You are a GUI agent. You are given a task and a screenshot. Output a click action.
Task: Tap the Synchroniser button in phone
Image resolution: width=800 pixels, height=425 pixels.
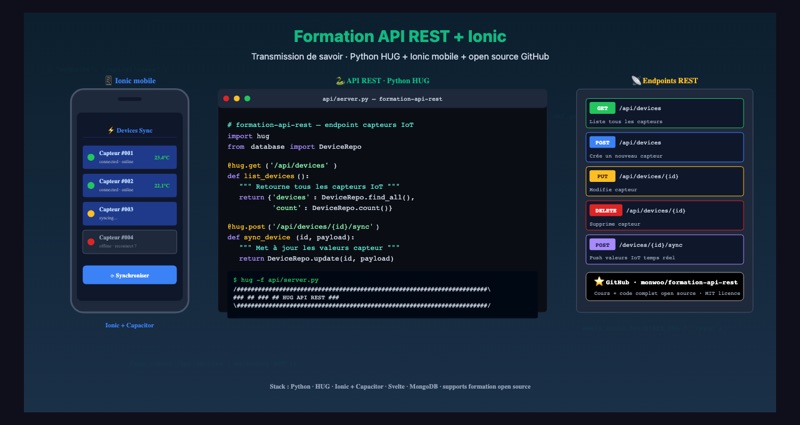point(130,275)
